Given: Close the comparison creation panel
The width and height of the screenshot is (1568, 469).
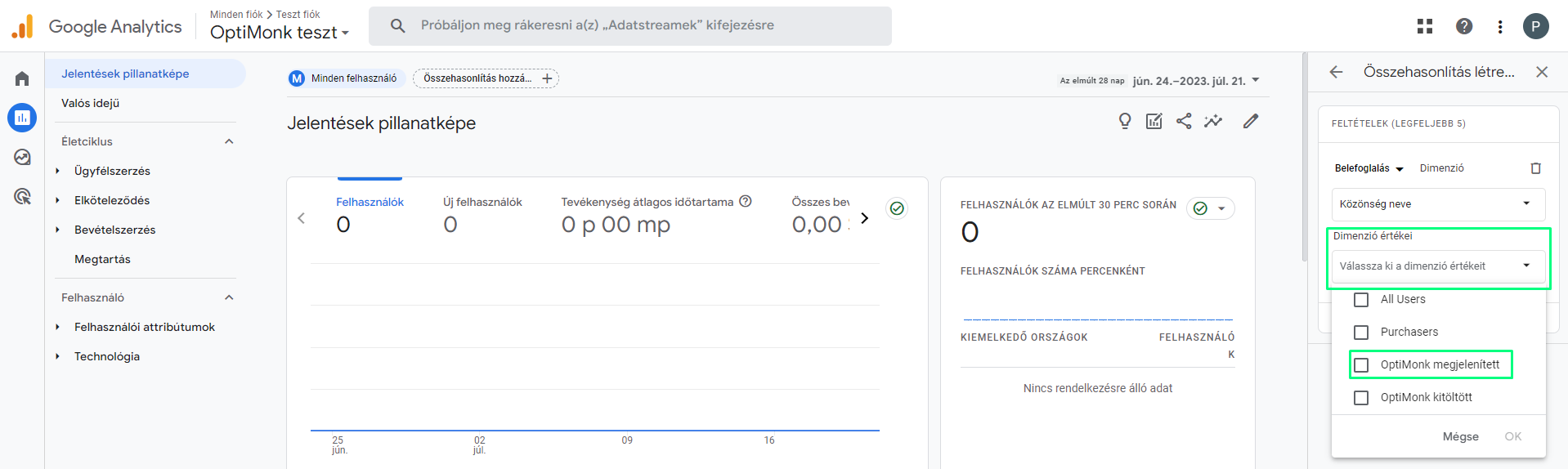Looking at the screenshot, I should [1542, 72].
